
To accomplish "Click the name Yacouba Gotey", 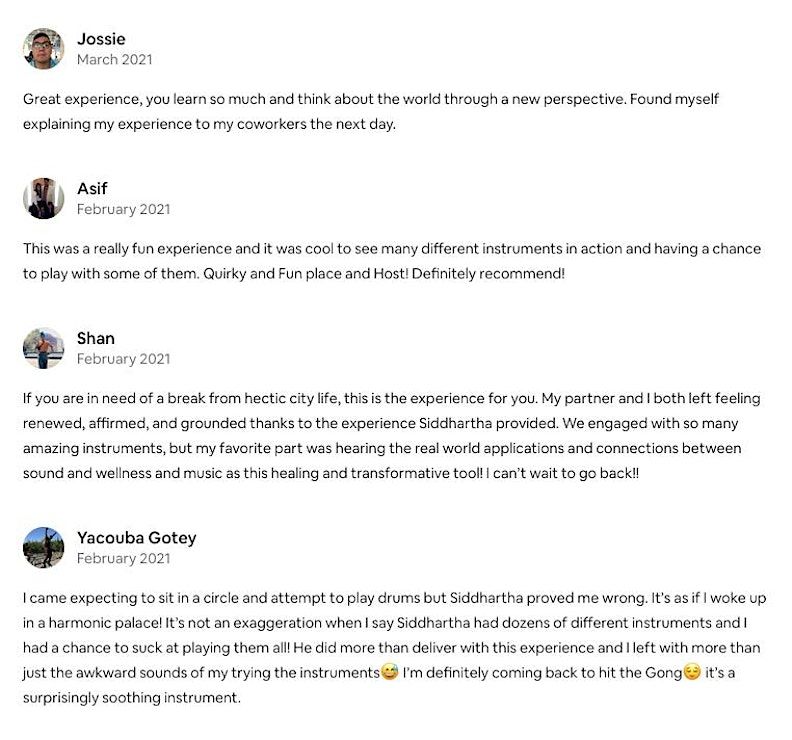I will point(136,537).
